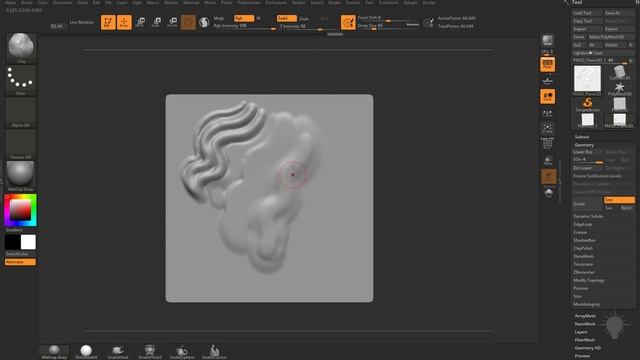Open the Texture Off selector
Viewport: 640px width, 360px height.
21,144
